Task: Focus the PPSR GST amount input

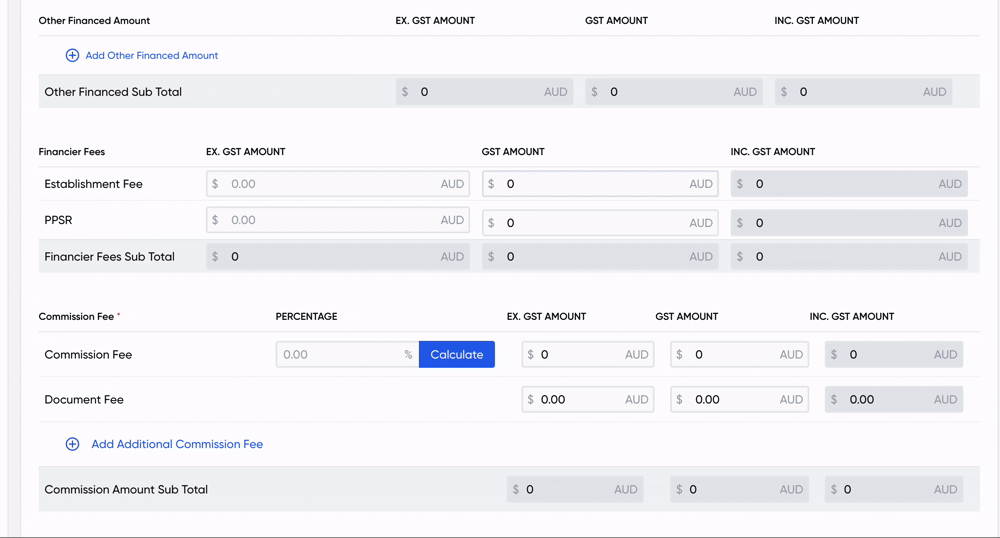Action: 595,223
